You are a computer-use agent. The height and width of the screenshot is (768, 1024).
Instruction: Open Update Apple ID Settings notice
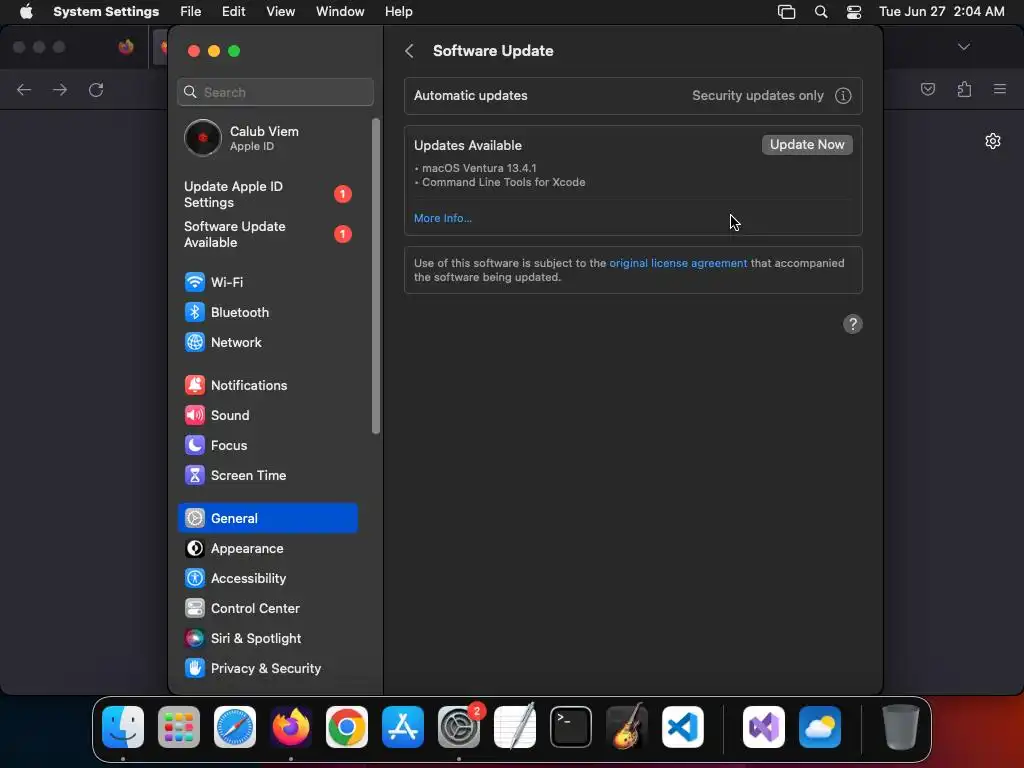pos(268,195)
